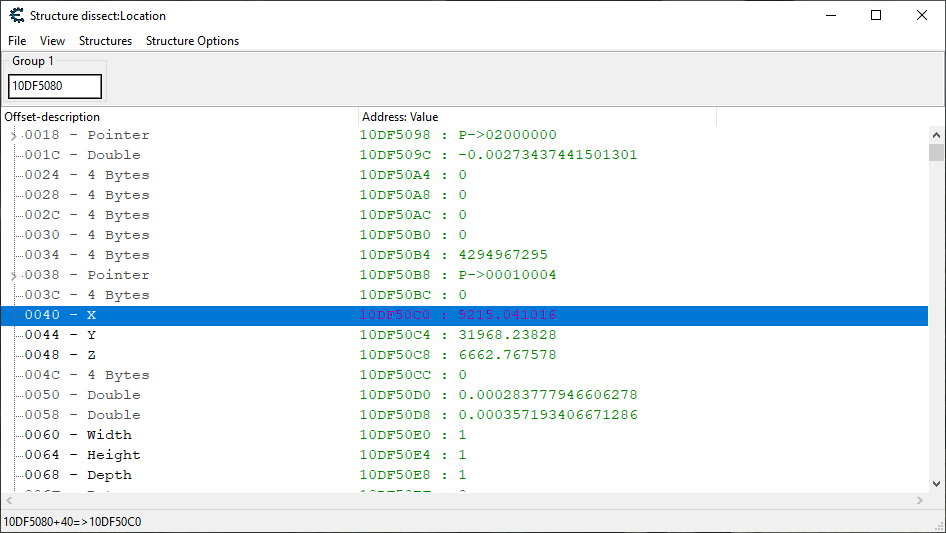Click the vertical scrollbar down arrow

[x=936, y=484]
